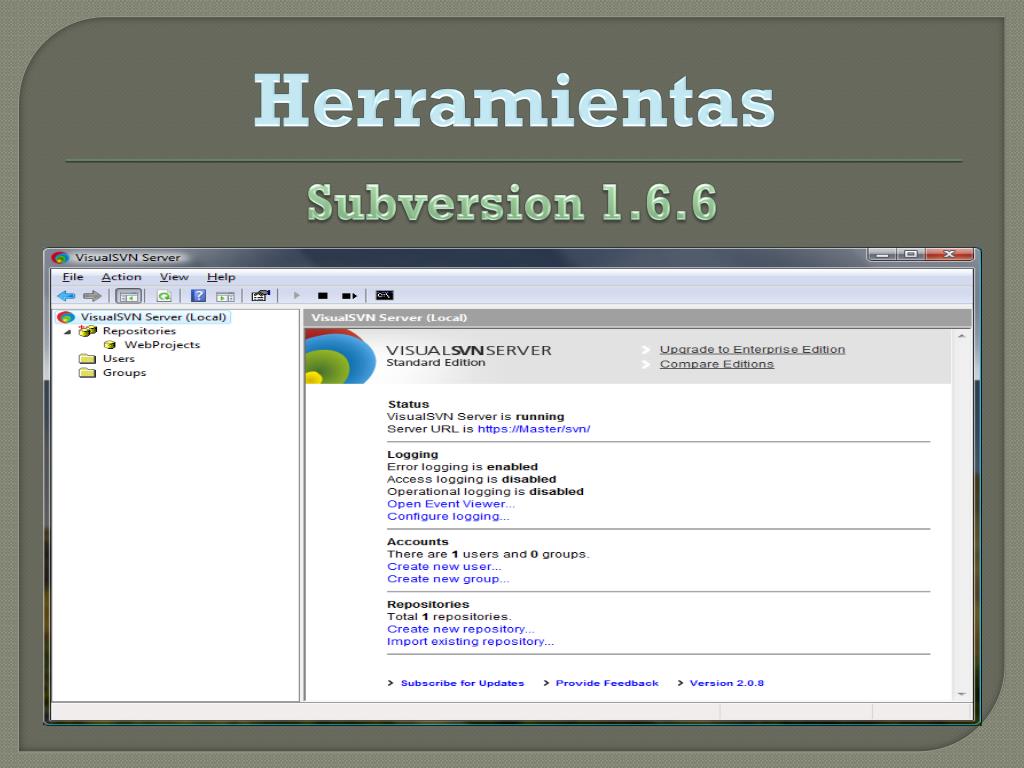This screenshot has height=768, width=1024.
Task: Click the 'Error logging is enabled' text
Action: [x=462, y=467]
